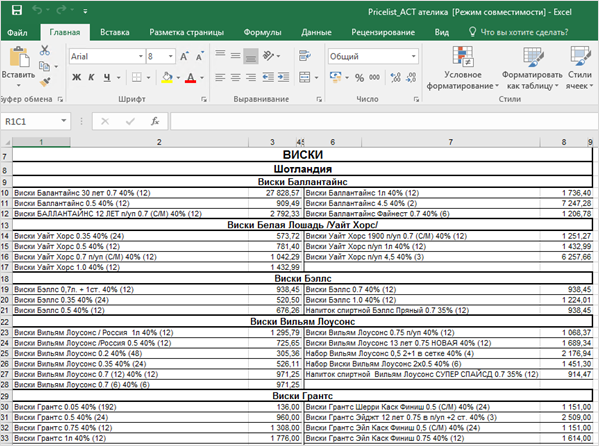Switch to the Вставка tab

(x=115, y=32)
